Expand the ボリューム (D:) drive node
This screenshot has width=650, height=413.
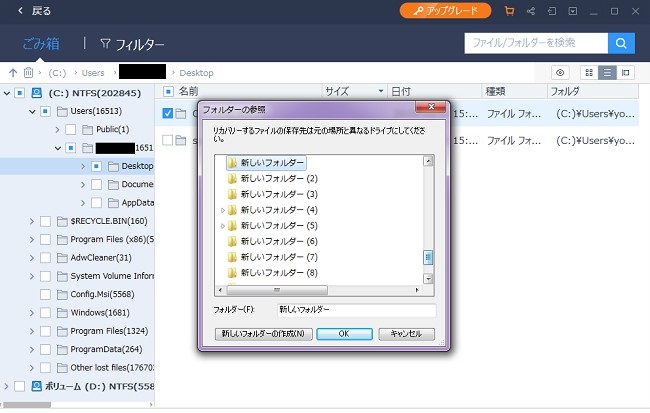pos(7,386)
